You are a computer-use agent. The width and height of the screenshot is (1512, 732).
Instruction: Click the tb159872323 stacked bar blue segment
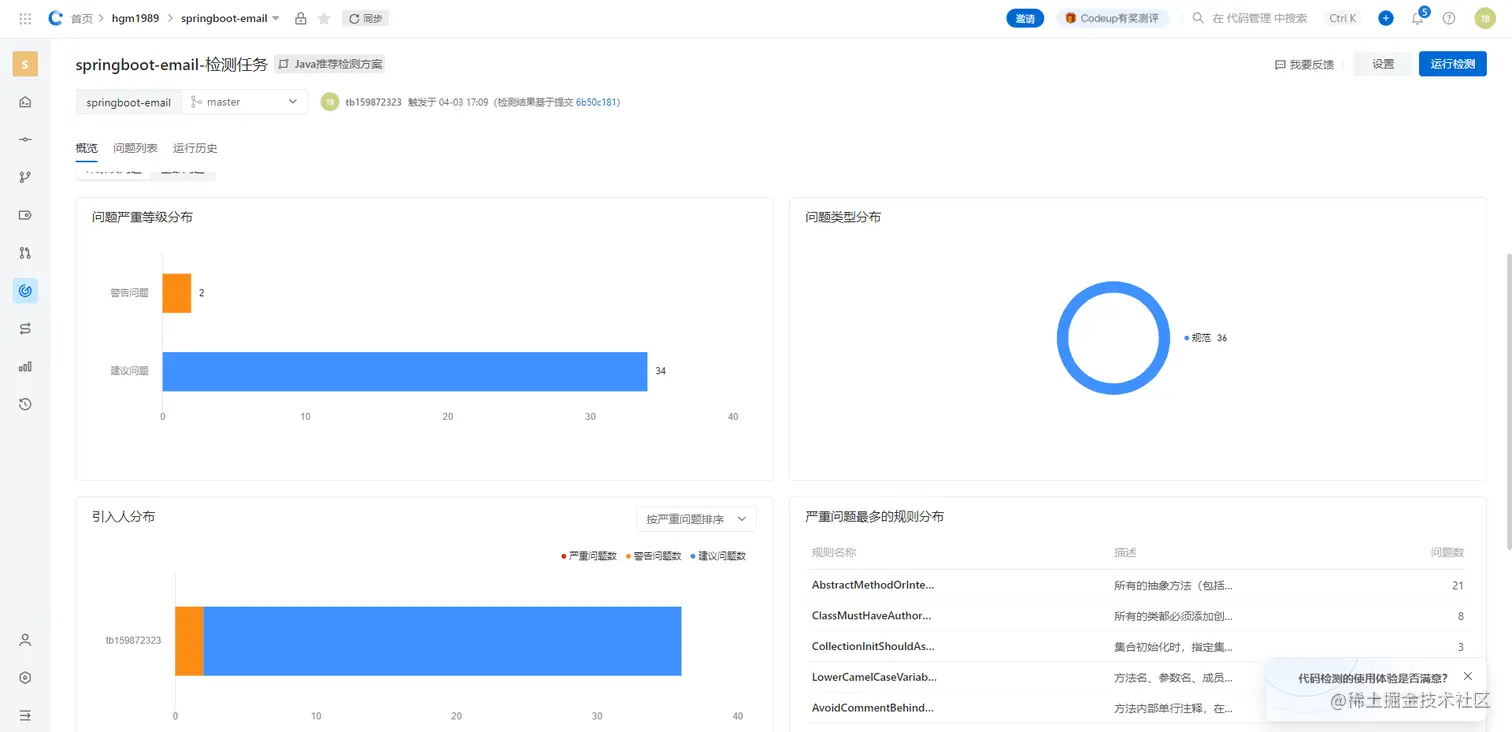[x=442, y=641]
